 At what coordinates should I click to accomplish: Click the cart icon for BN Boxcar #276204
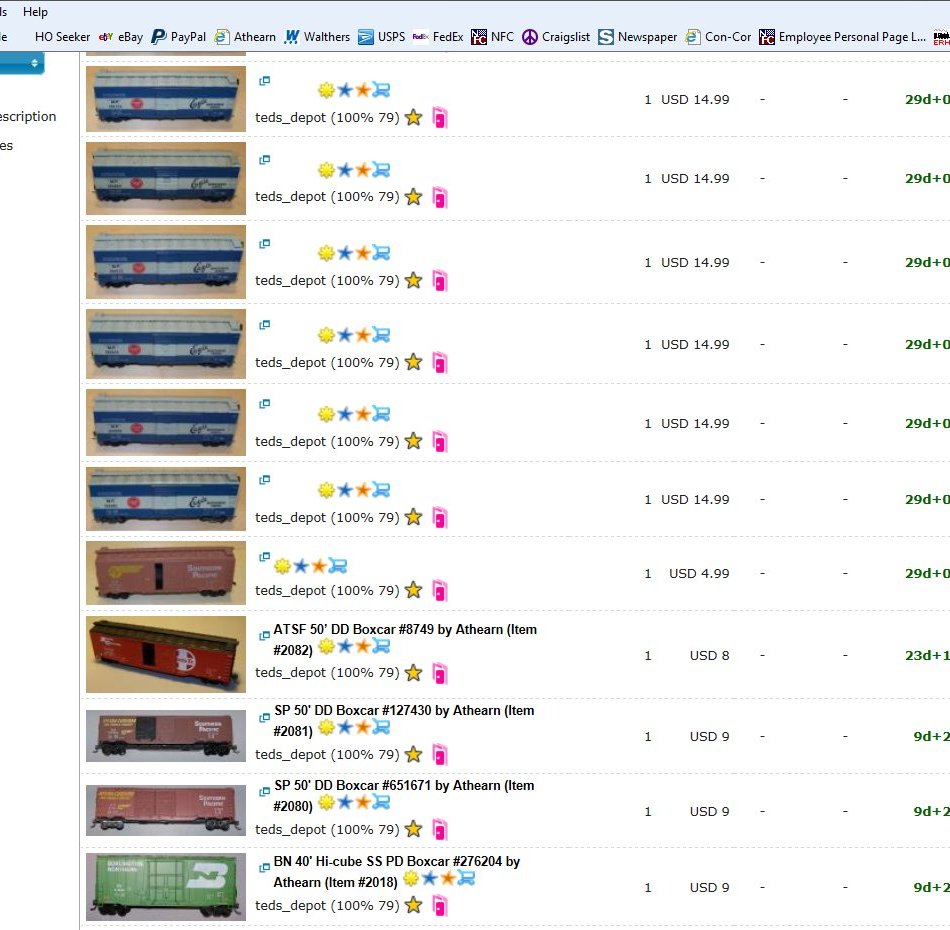pos(466,878)
